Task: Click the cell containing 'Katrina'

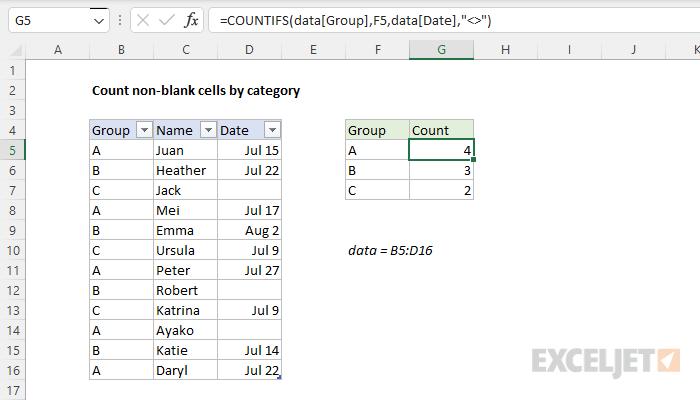Action: [x=186, y=310]
